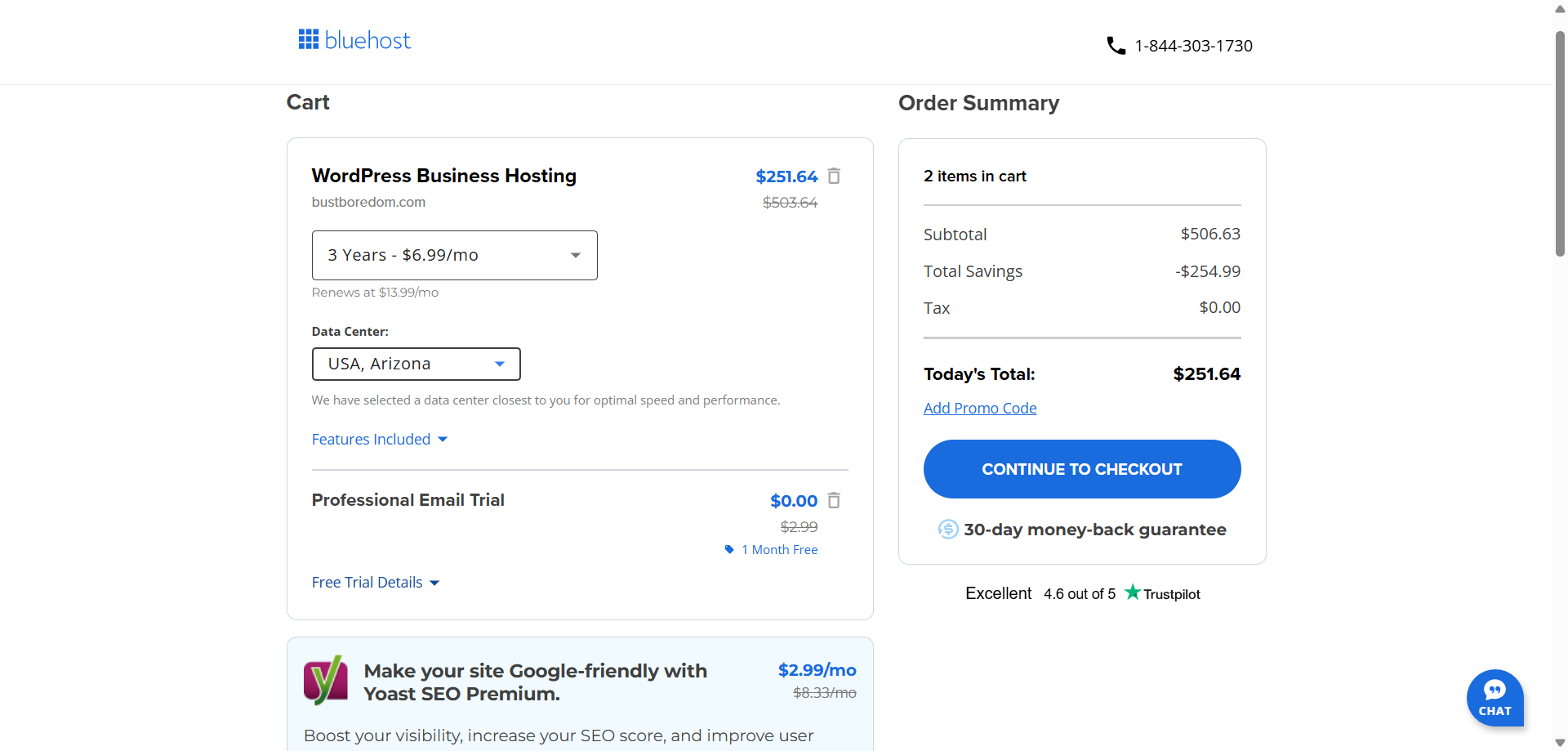Click the scrollbar down arrow
This screenshot has width=1568, height=751.
[x=1560, y=743]
